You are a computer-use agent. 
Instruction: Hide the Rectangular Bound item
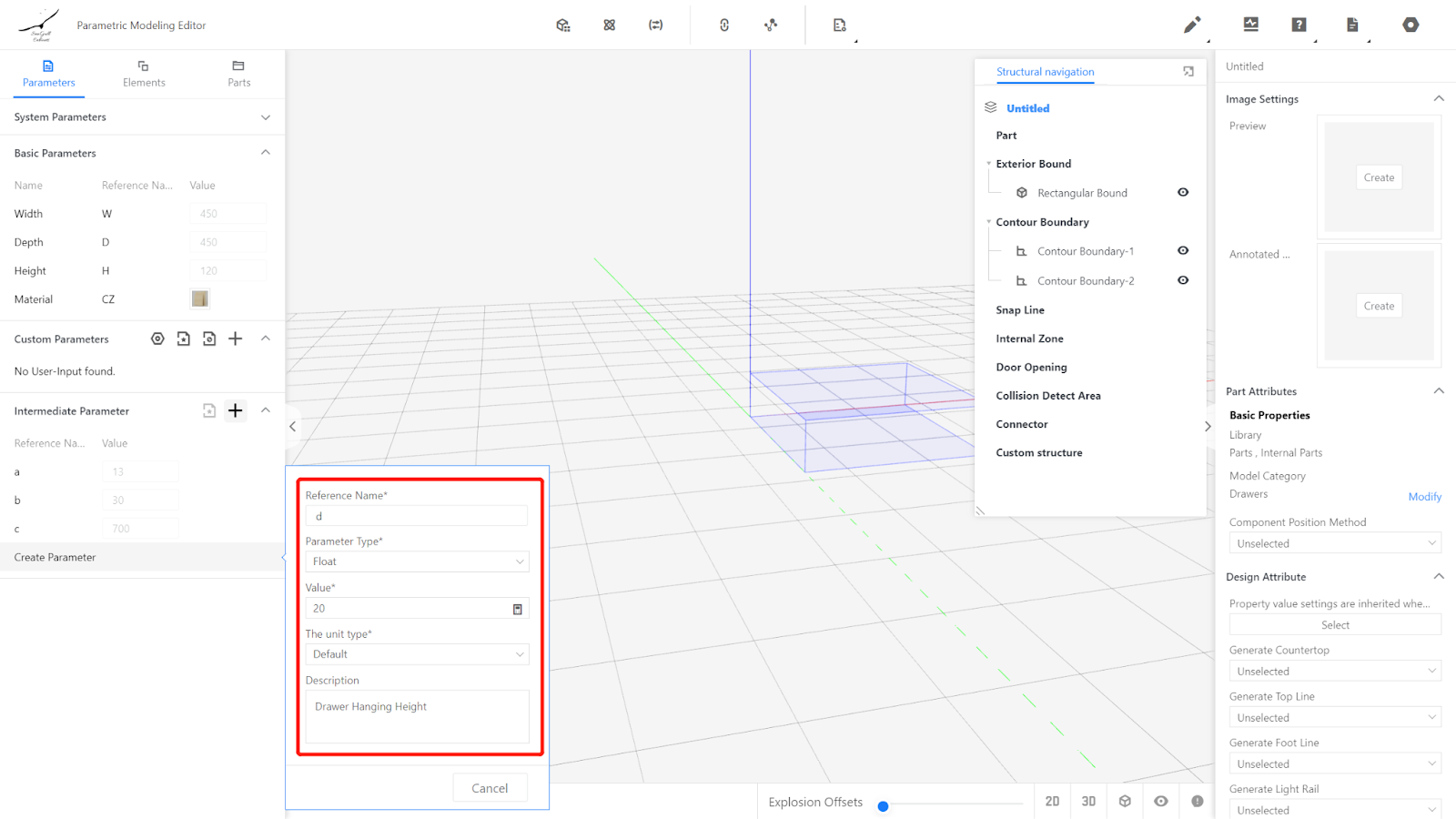pyautogui.click(x=1183, y=193)
